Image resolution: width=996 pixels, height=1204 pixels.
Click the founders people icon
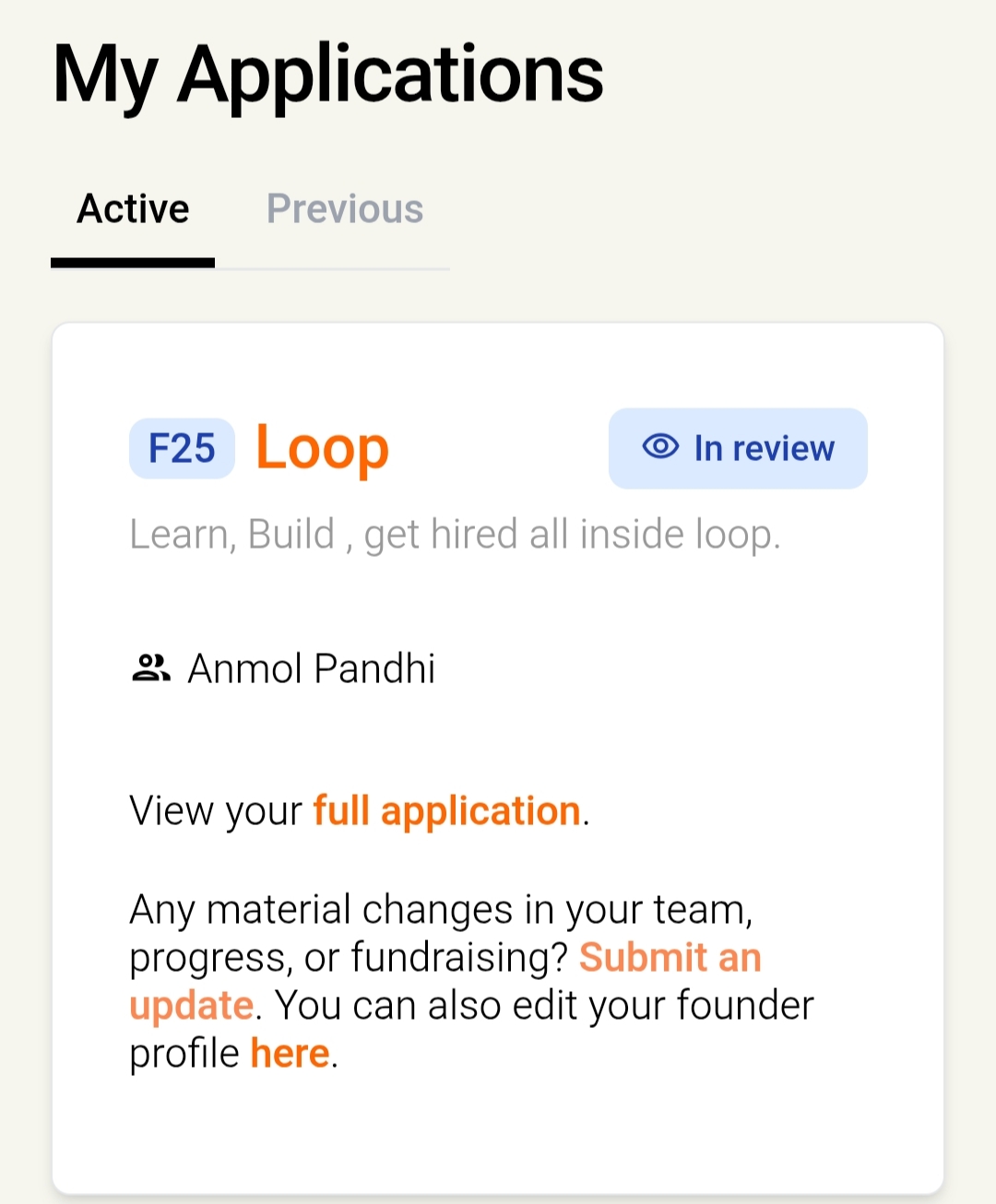point(151,667)
